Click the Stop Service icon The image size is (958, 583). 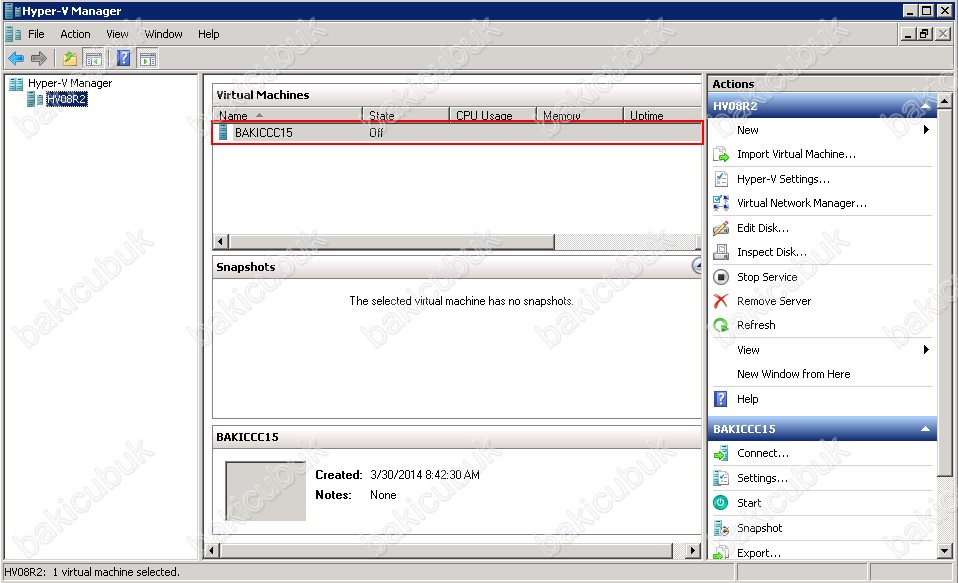point(721,277)
